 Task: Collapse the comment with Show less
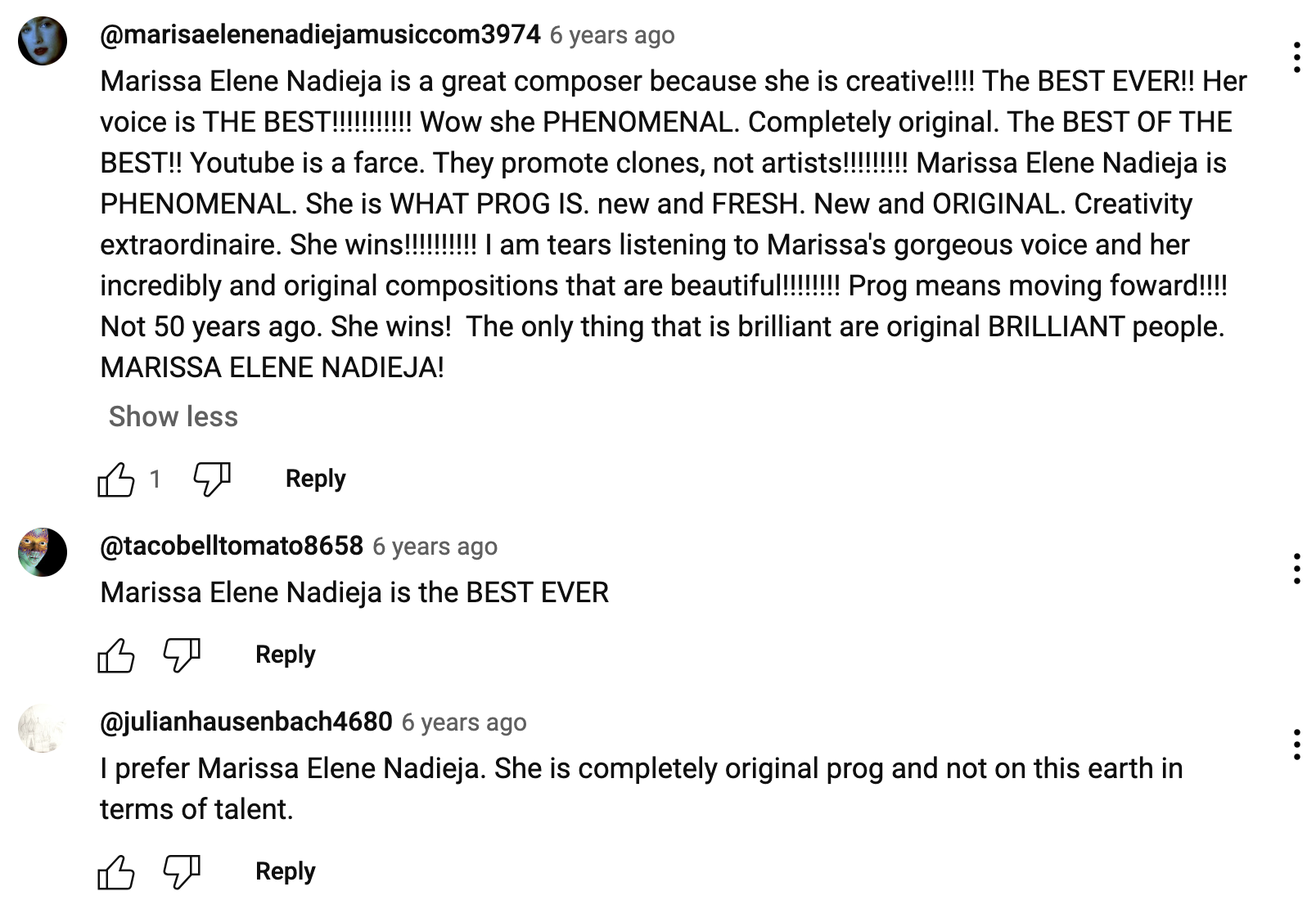coord(174,416)
